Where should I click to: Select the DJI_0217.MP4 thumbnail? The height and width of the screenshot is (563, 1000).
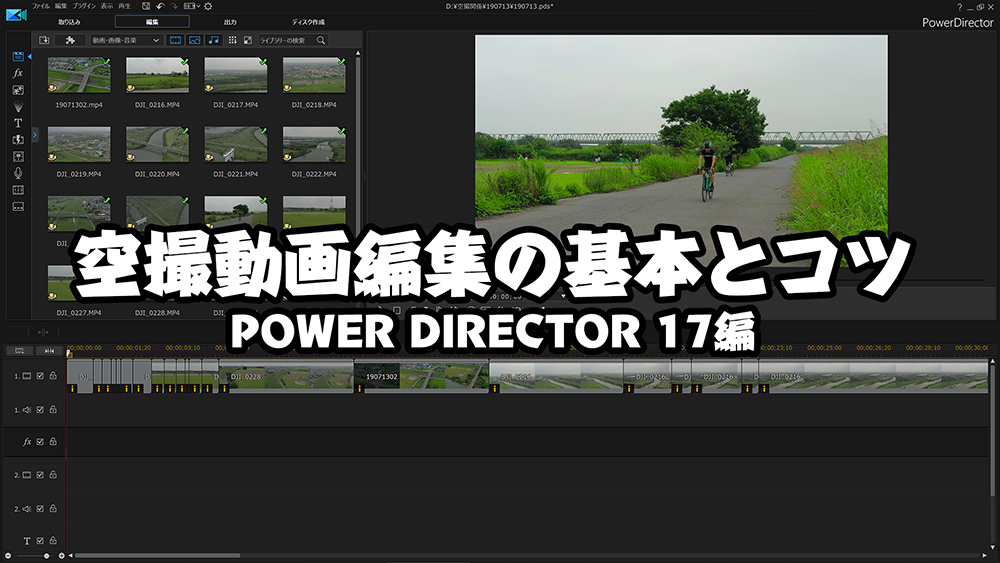[236, 75]
